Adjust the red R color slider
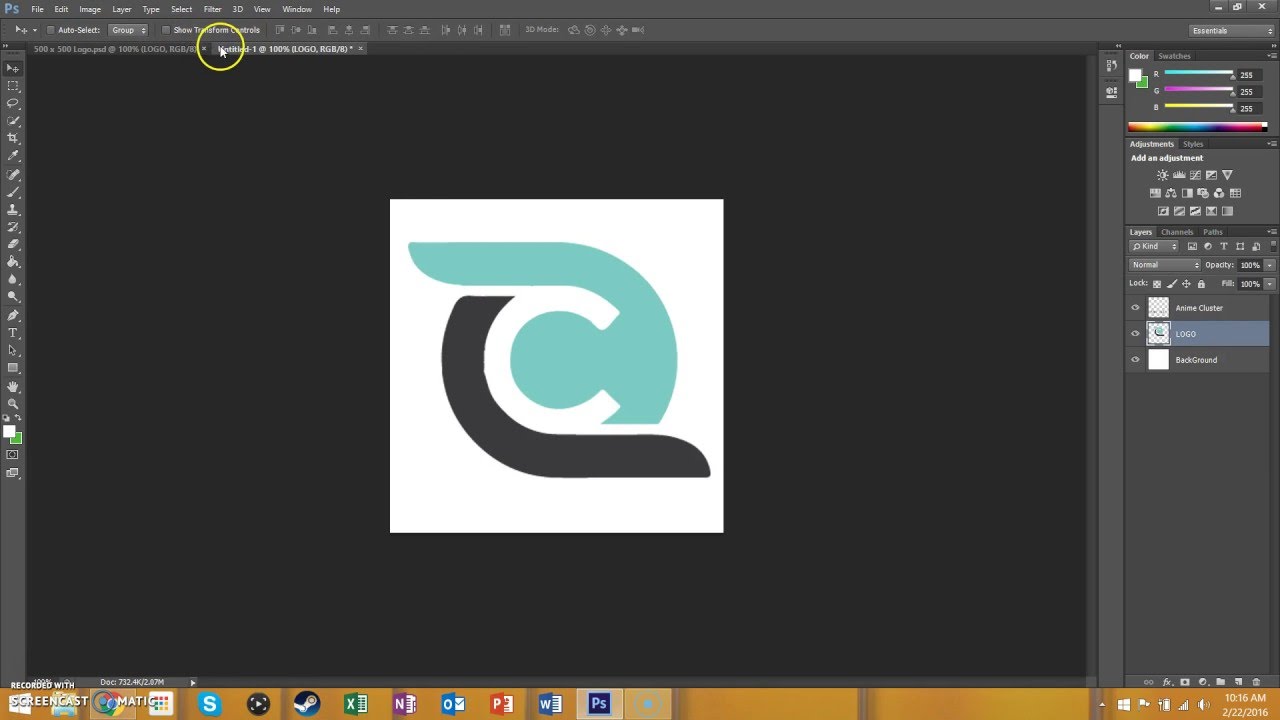 (x=1199, y=75)
